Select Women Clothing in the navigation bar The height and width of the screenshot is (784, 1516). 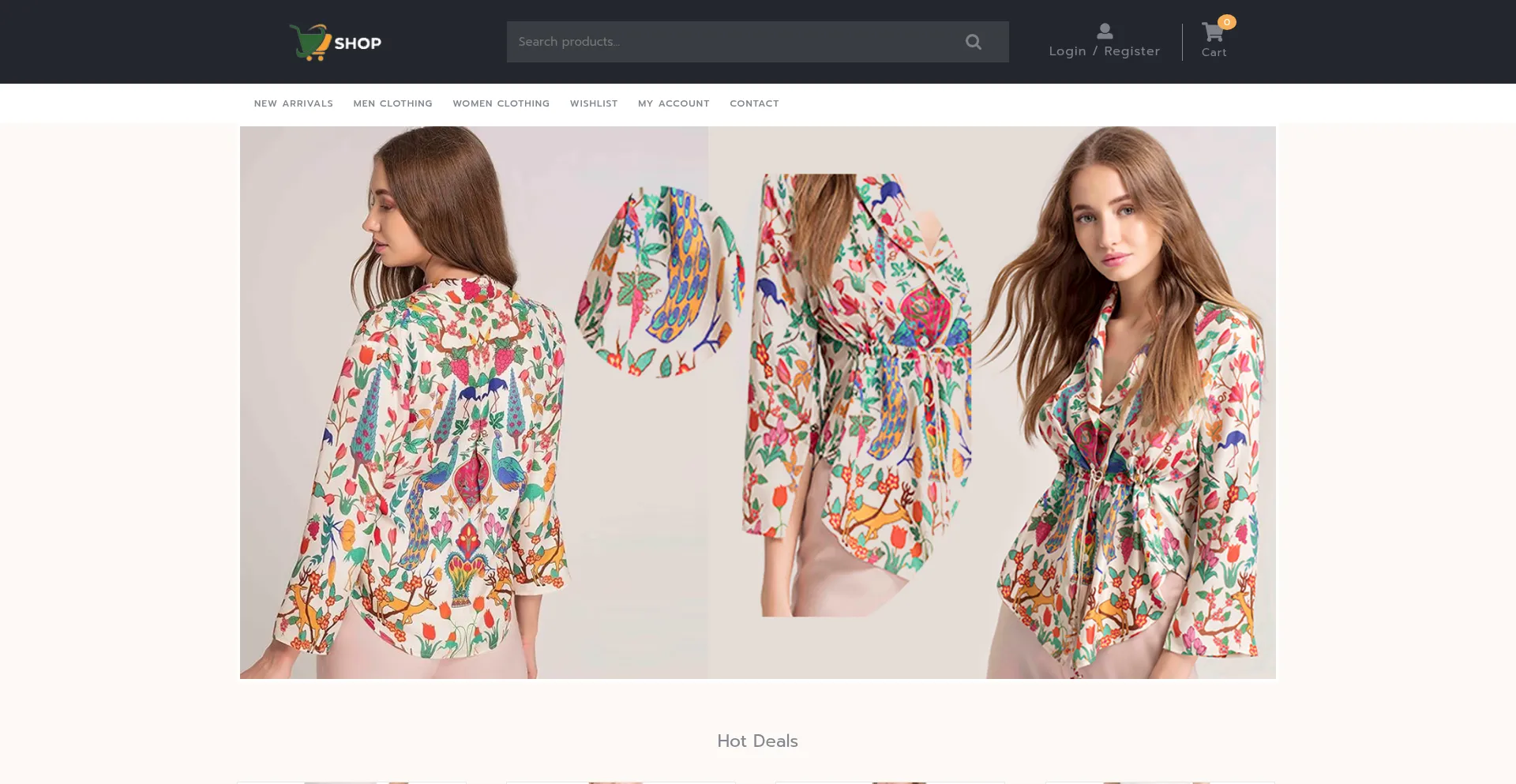pos(501,103)
